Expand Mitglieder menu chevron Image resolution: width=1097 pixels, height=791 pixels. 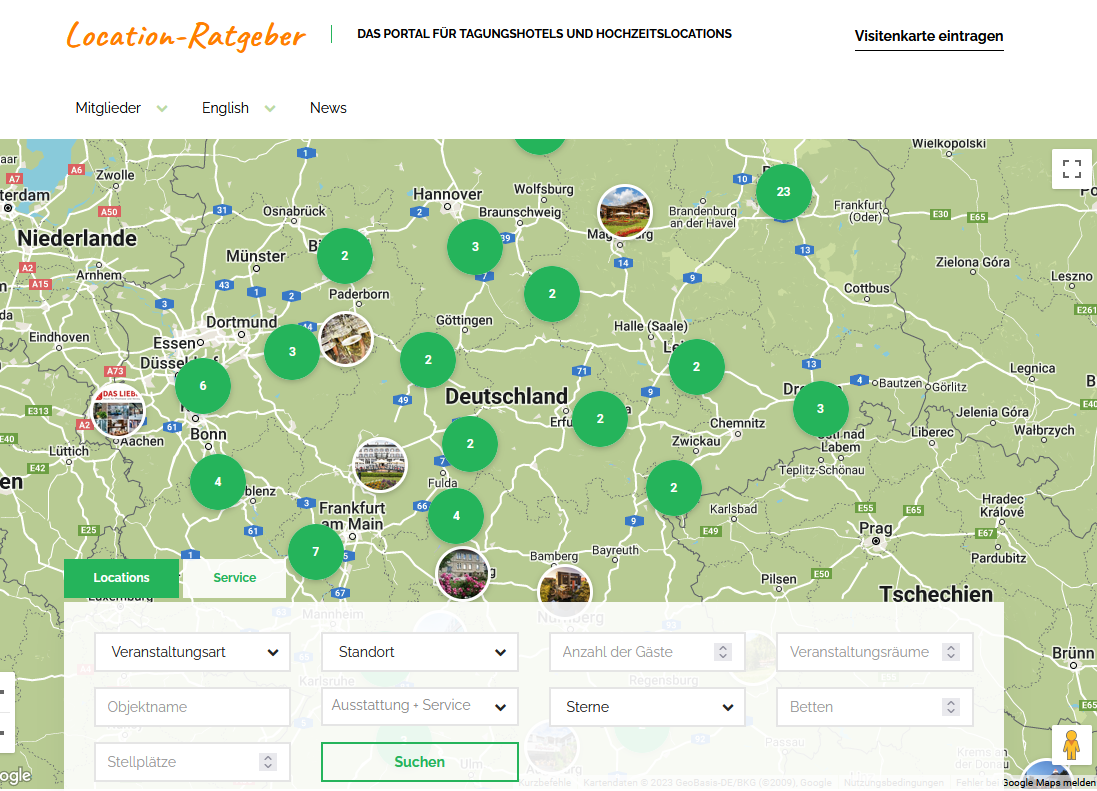pyautogui.click(x=162, y=108)
